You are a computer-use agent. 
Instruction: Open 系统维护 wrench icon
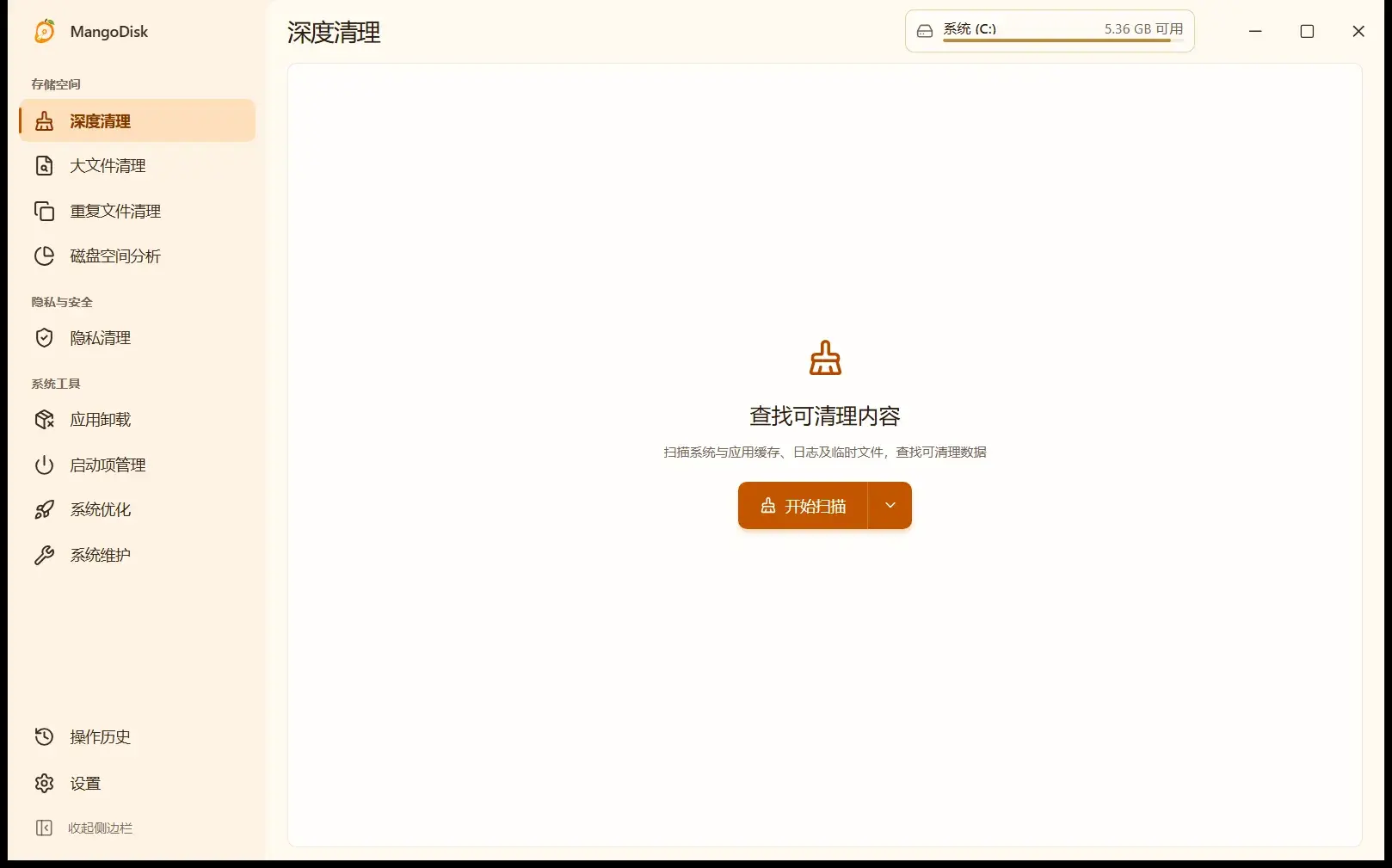tap(44, 555)
